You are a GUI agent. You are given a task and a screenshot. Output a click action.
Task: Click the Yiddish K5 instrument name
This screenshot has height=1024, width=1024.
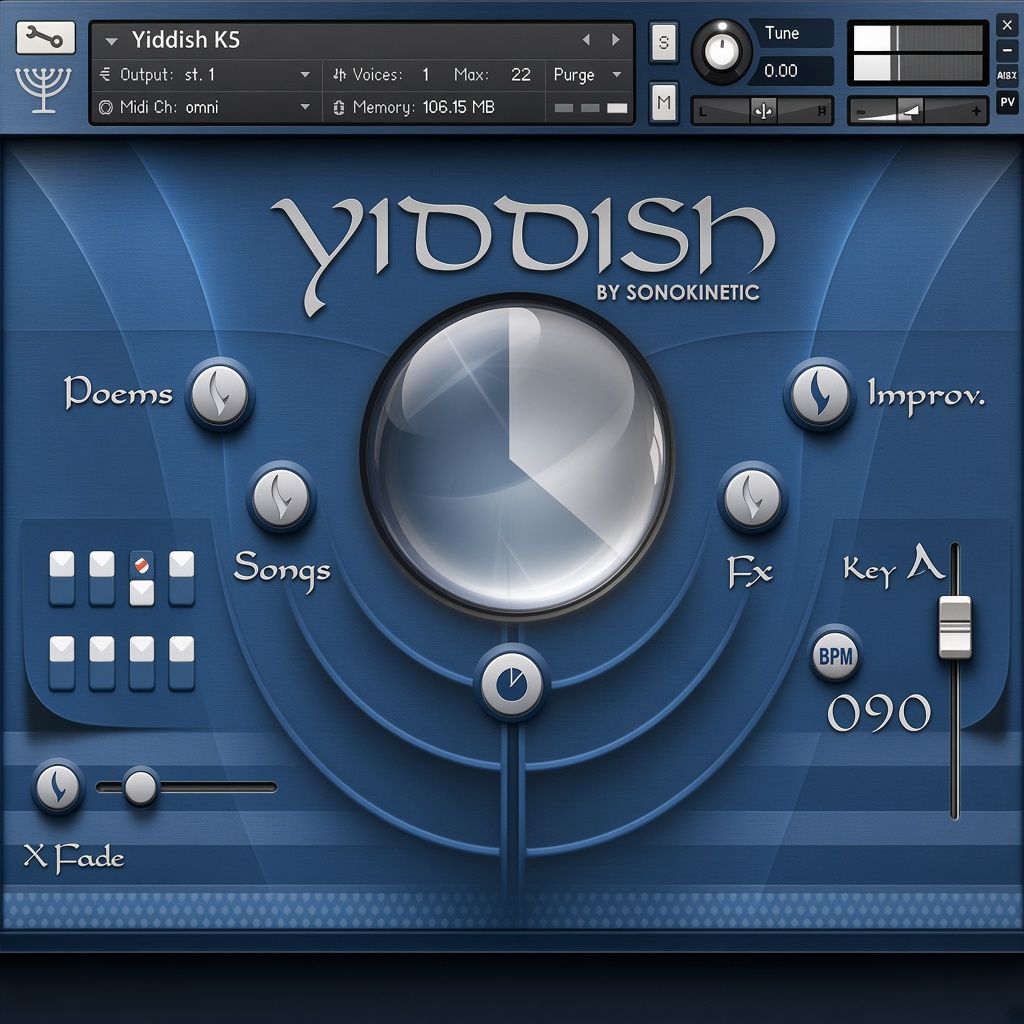186,40
